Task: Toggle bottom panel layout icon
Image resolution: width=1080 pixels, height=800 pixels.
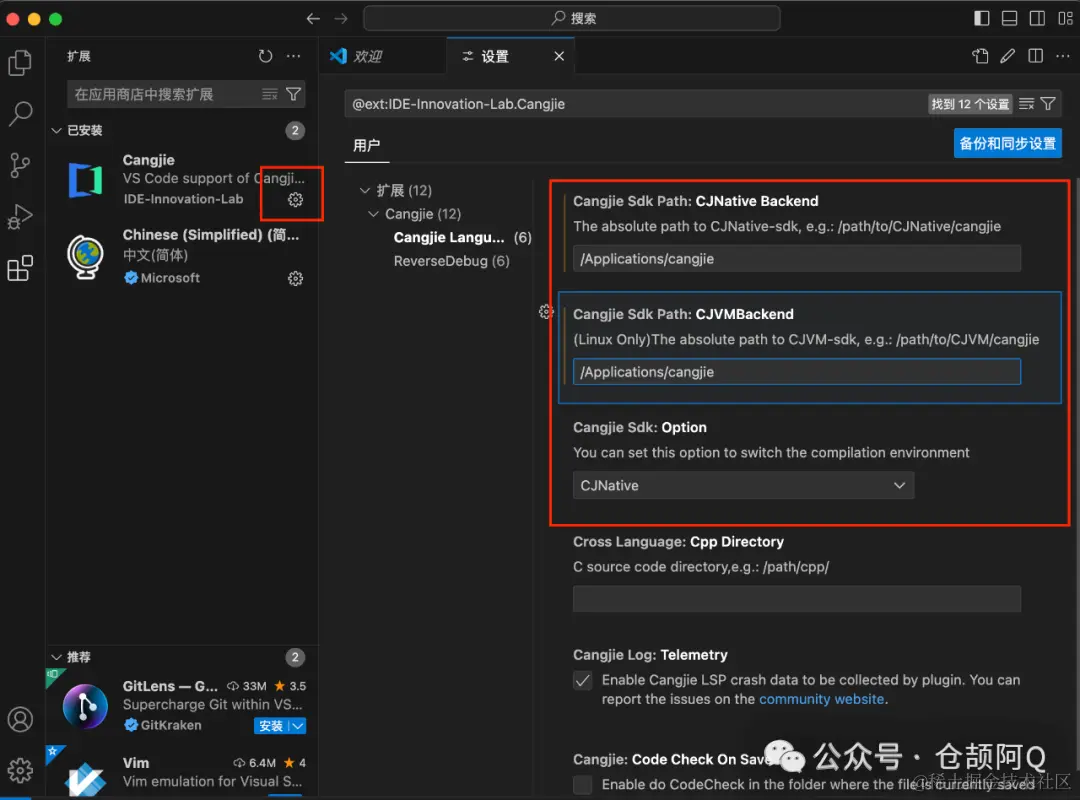Action: click(x=1009, y=19)
